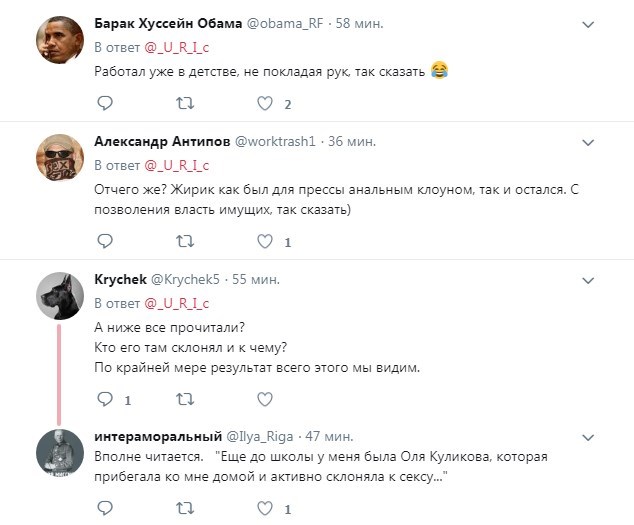Open the 36 мин. tweet timestamp
Screen dimensions: 634x525
point(352,141)
